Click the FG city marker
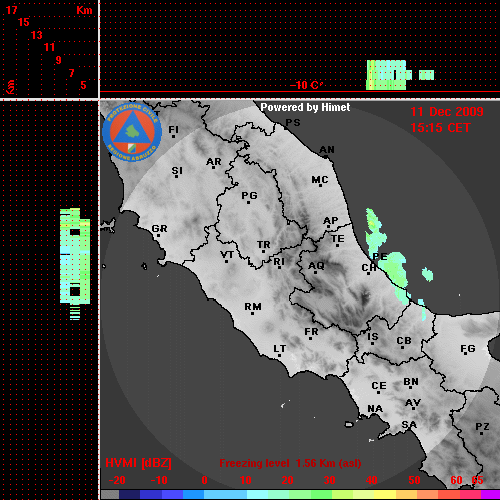Image resolution: width=500 pixels, height=500 pixels. pyautogui.click(x=466, y=353)
